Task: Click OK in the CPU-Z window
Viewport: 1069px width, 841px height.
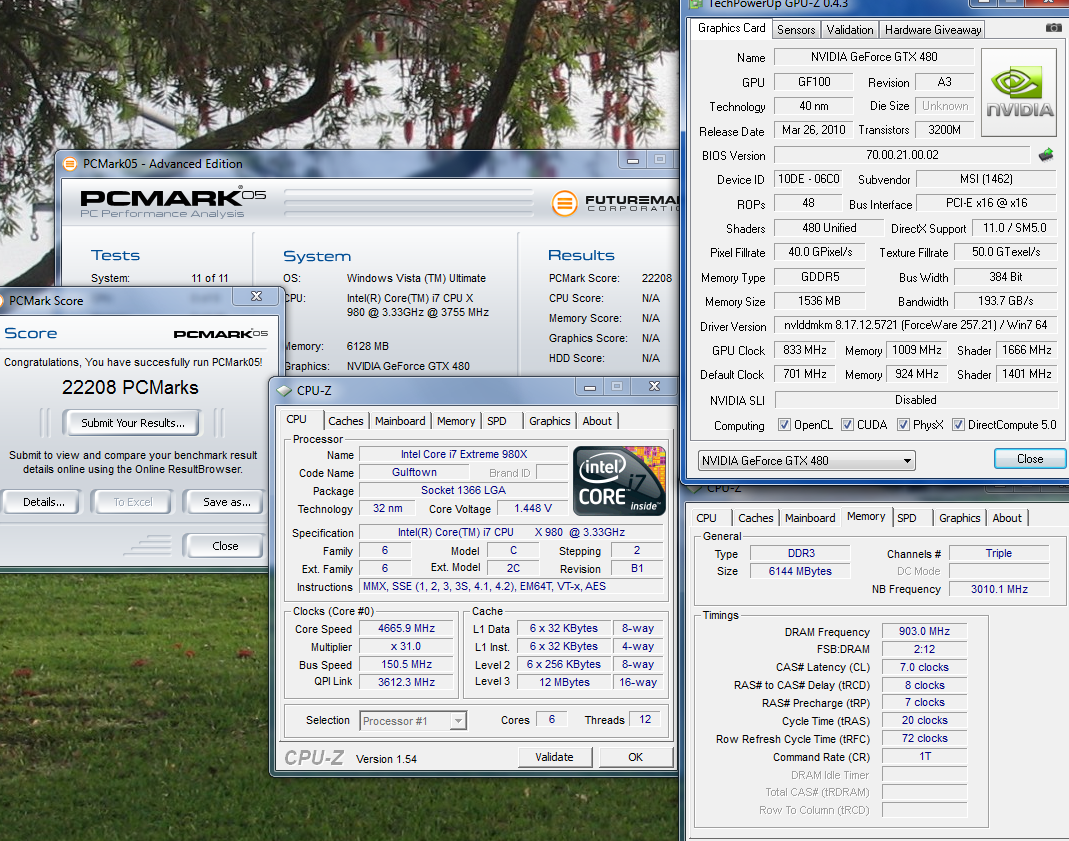Action: click(635, 757)
